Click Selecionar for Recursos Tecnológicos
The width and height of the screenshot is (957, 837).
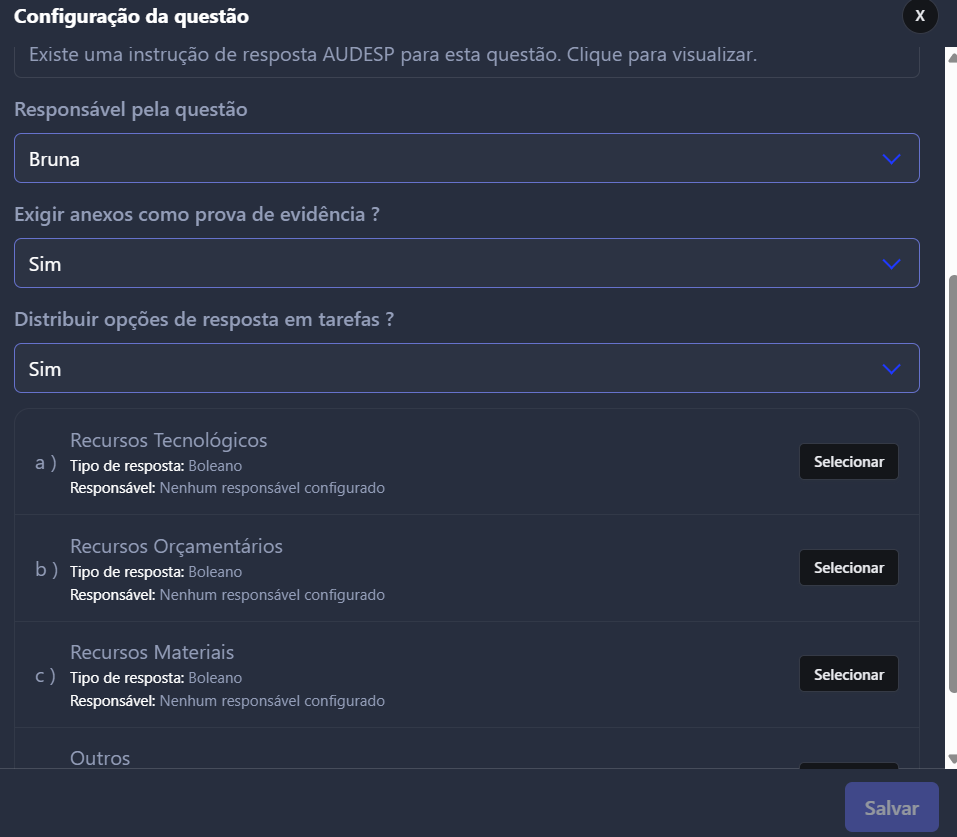coord(848,462)
